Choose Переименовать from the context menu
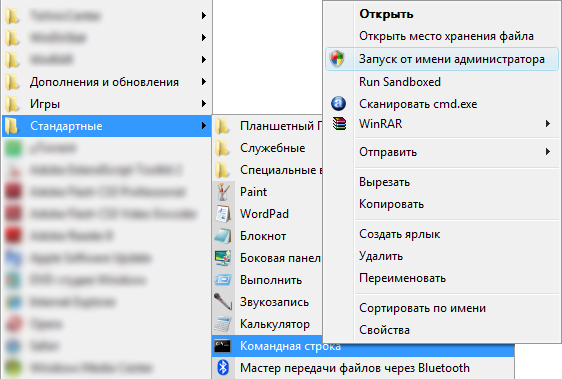 point(403,278)
